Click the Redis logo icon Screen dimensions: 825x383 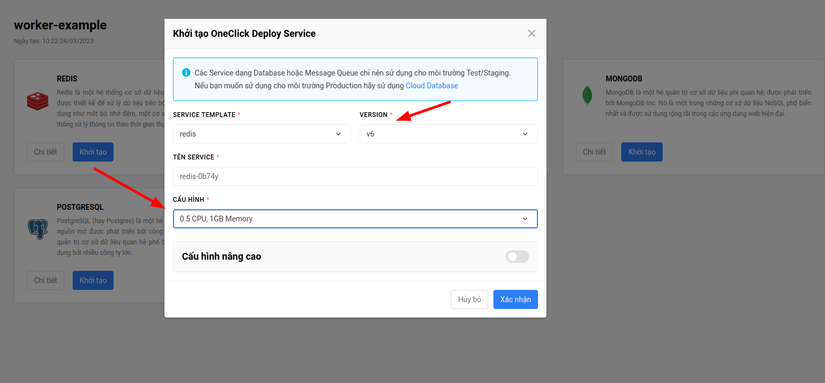37,101
